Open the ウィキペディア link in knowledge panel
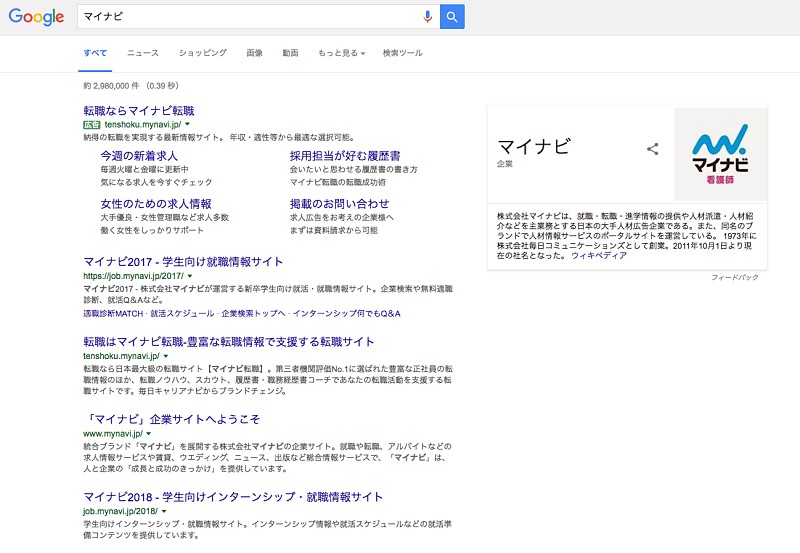800x553 pixels. [599, 256]
